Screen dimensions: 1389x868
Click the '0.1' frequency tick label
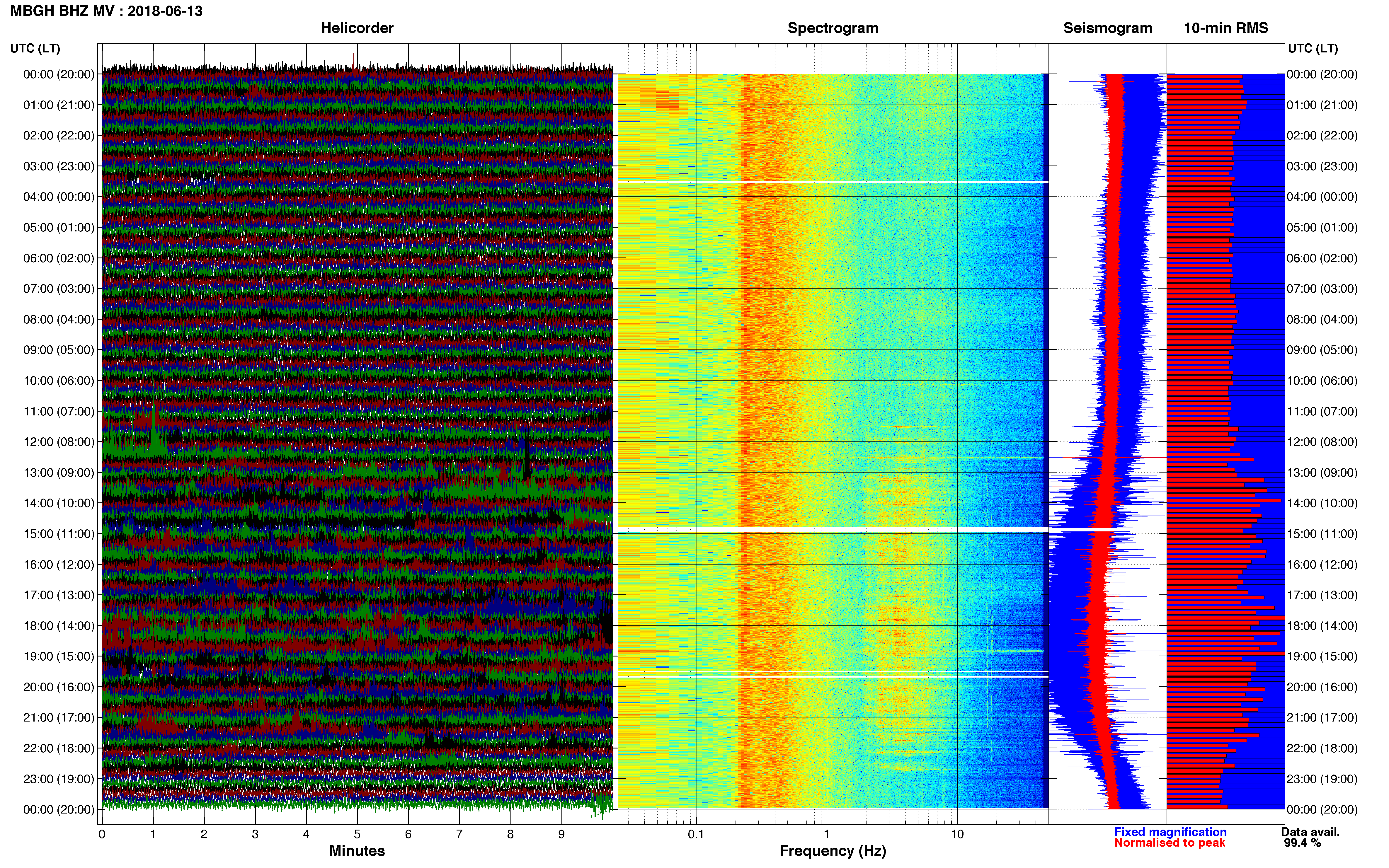pos(696,835)
